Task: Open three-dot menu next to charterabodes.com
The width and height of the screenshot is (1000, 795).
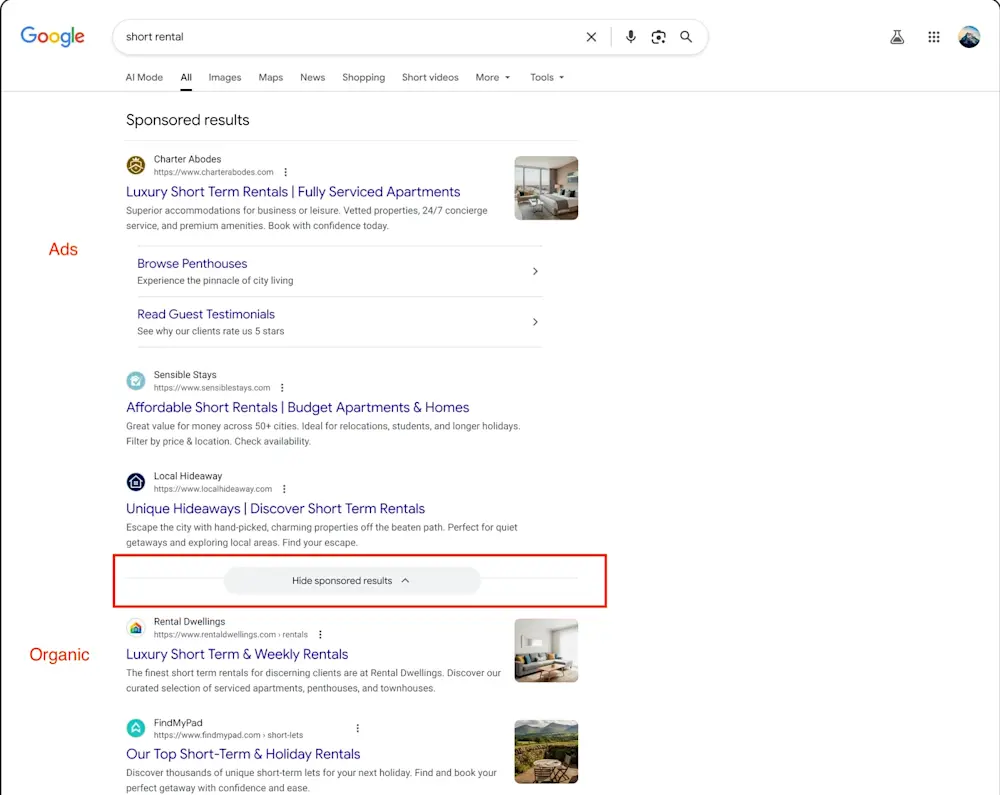Action: [286, 172]
